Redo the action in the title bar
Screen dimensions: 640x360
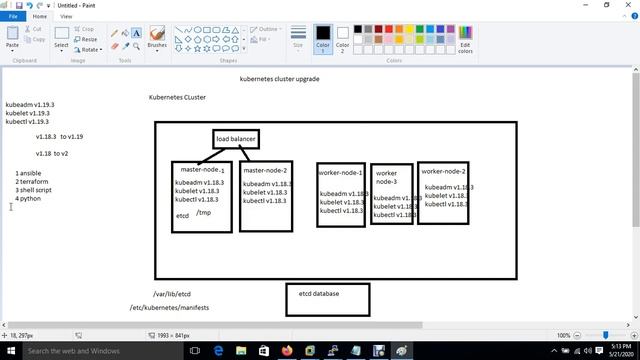pyautogui.click(x=40, y=6)
